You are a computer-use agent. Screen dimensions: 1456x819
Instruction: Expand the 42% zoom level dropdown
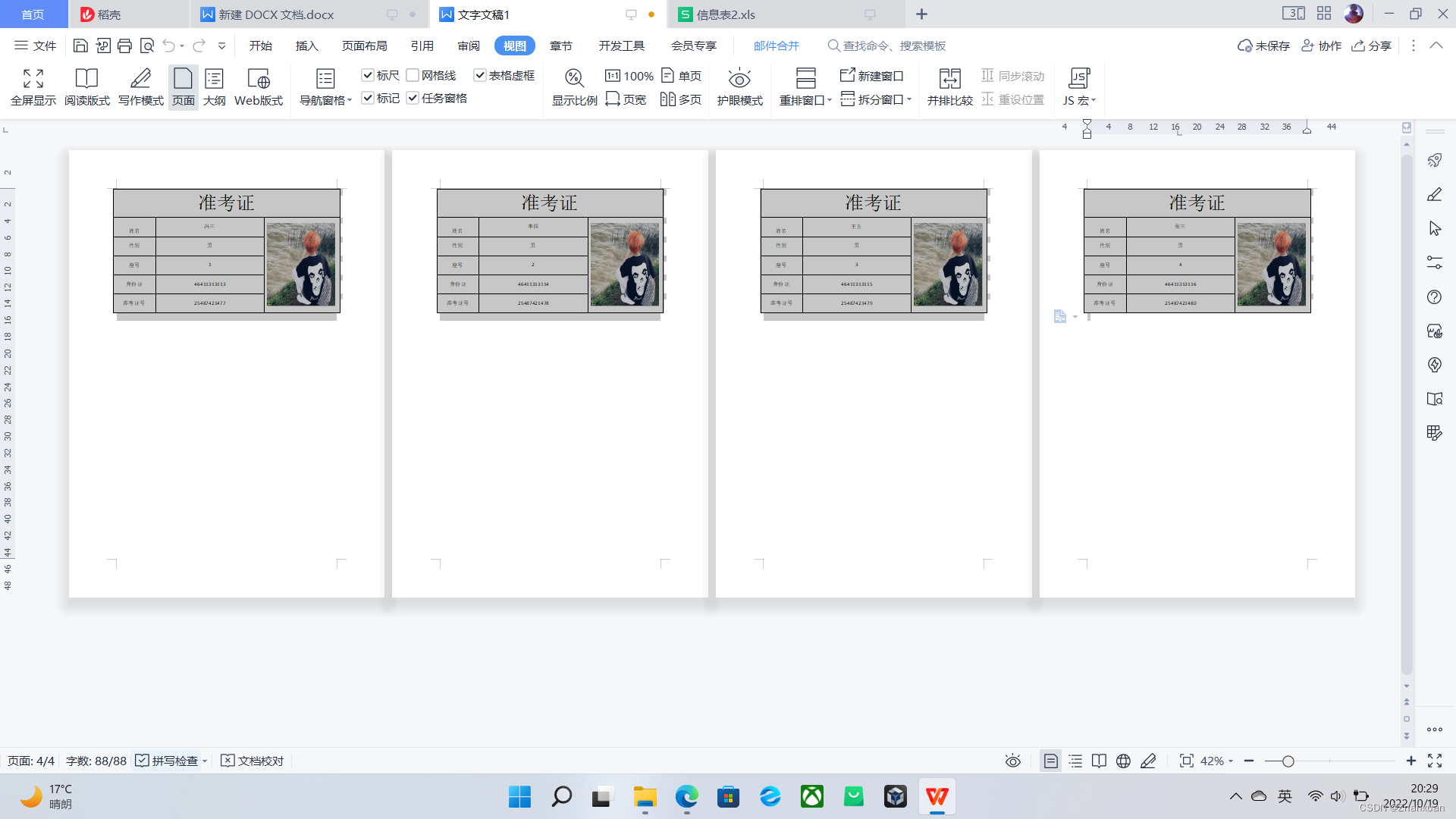point(1231,761)
